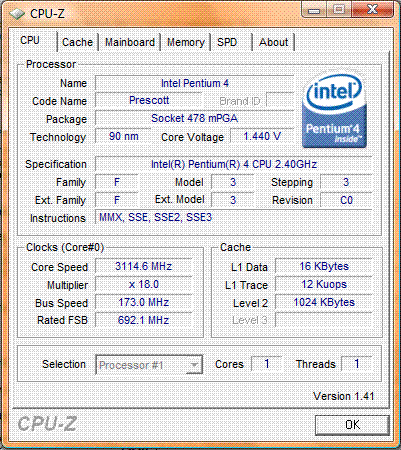The width and height of the screenshot is (401, 450).
Task: Click the Core Speed value field
Action: (x=144, y=266)
